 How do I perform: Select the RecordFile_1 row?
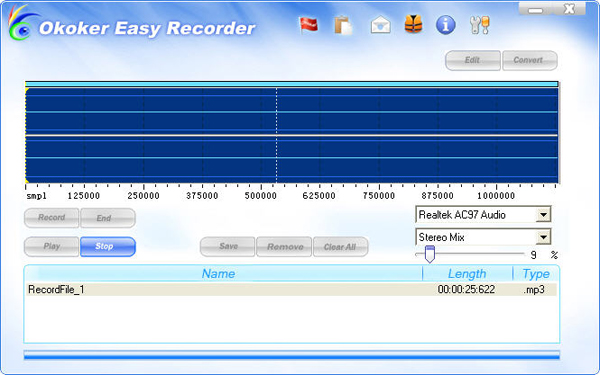point(291,289)
